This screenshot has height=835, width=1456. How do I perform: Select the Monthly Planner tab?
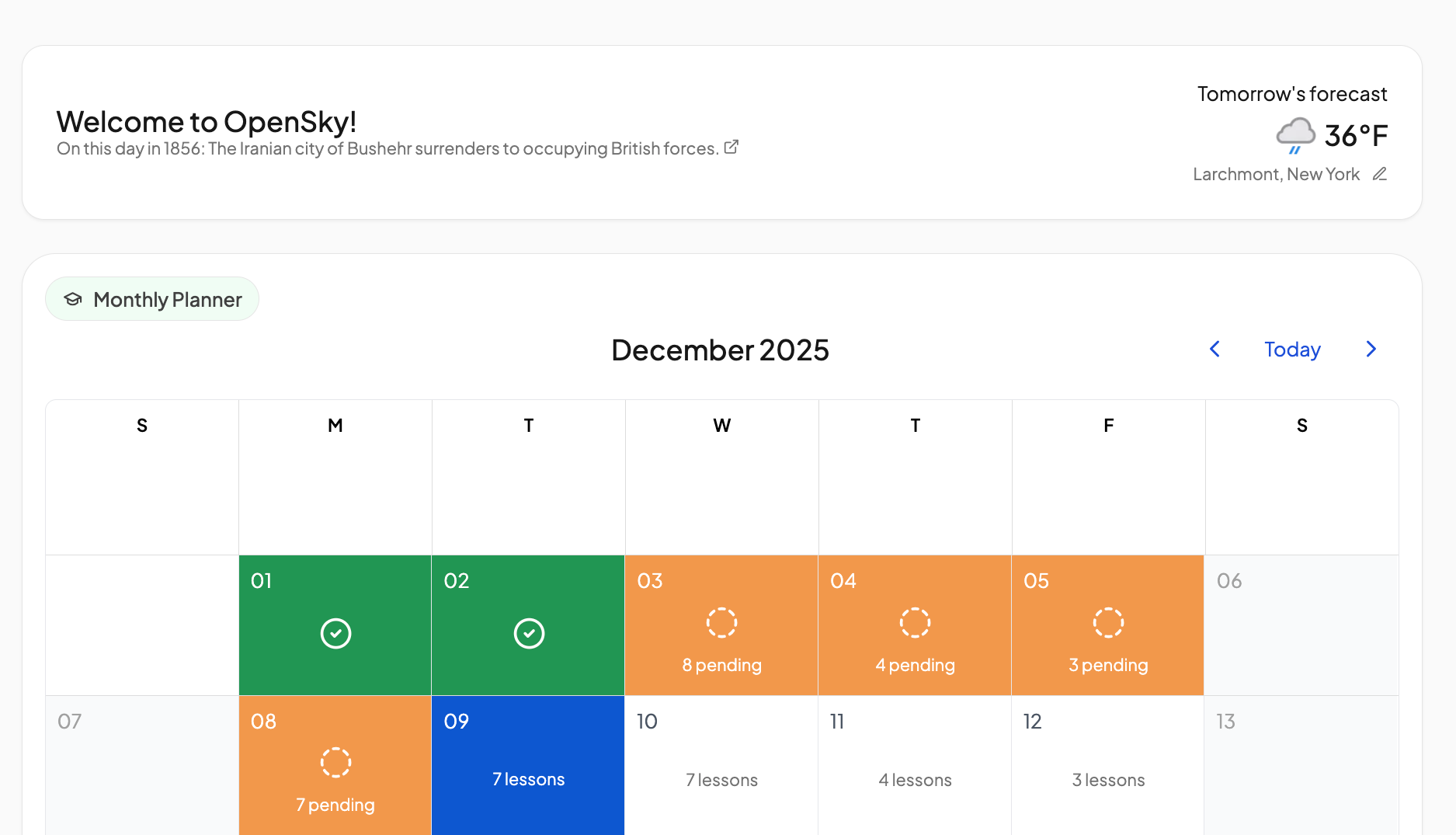tap(152, 299)
